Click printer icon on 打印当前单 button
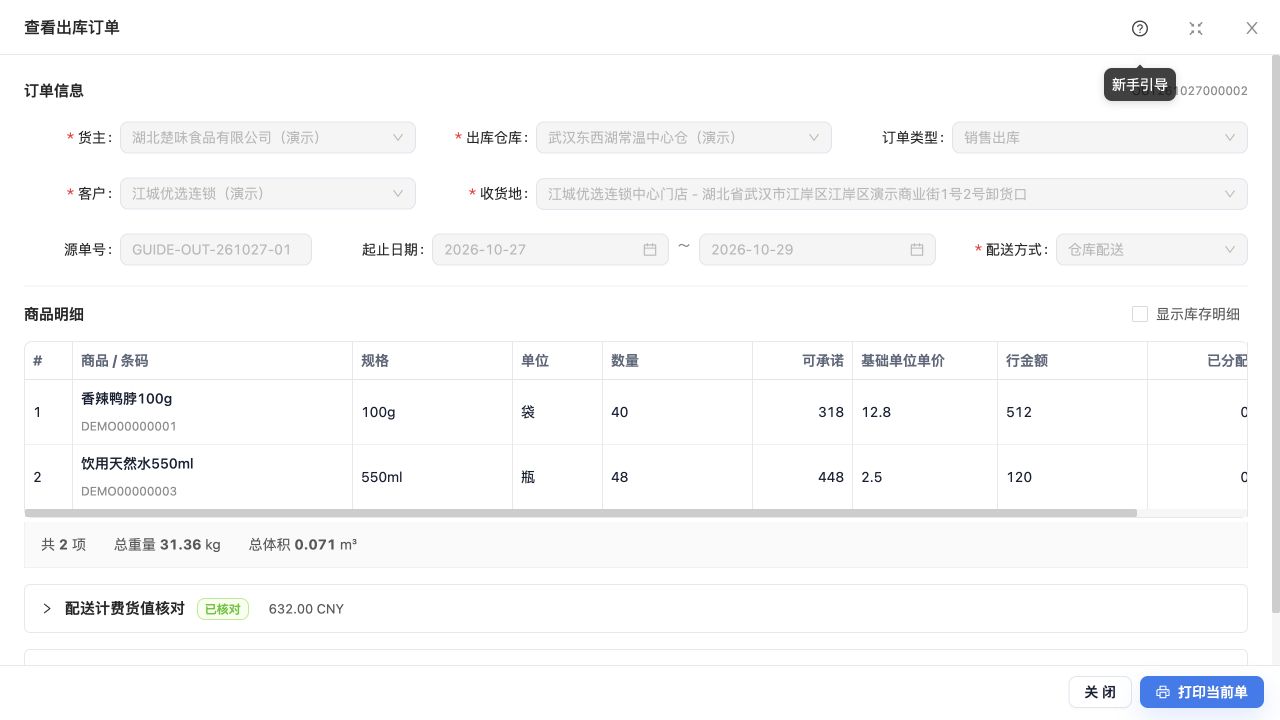 point(1163,692)
